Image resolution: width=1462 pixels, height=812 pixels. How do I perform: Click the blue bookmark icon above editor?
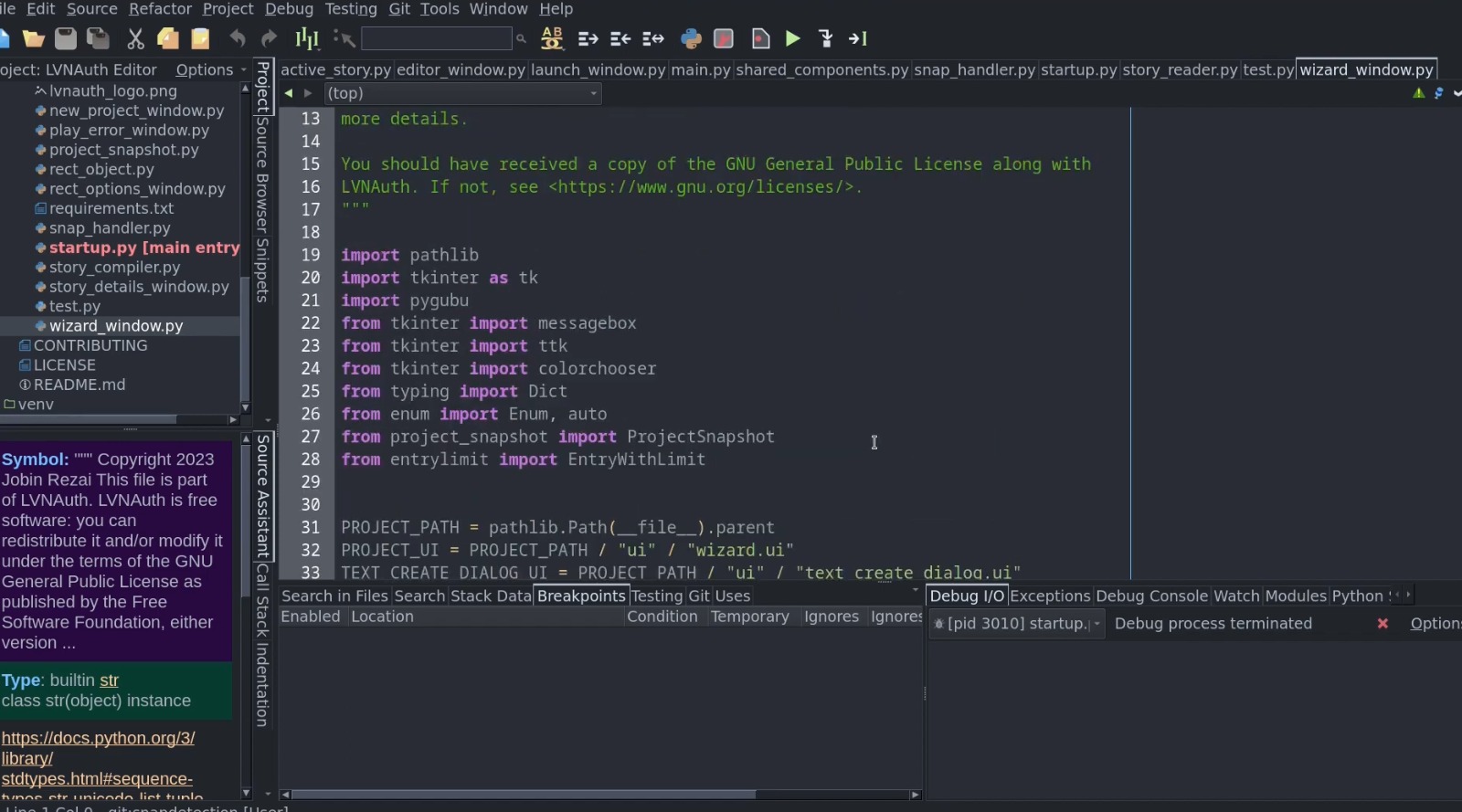[x=1438, y=93]
